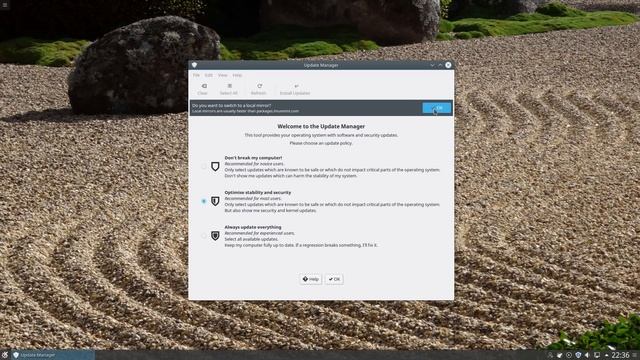Minimize the Update Manager window
Screen dimensions: 640x360
[432, 65]
